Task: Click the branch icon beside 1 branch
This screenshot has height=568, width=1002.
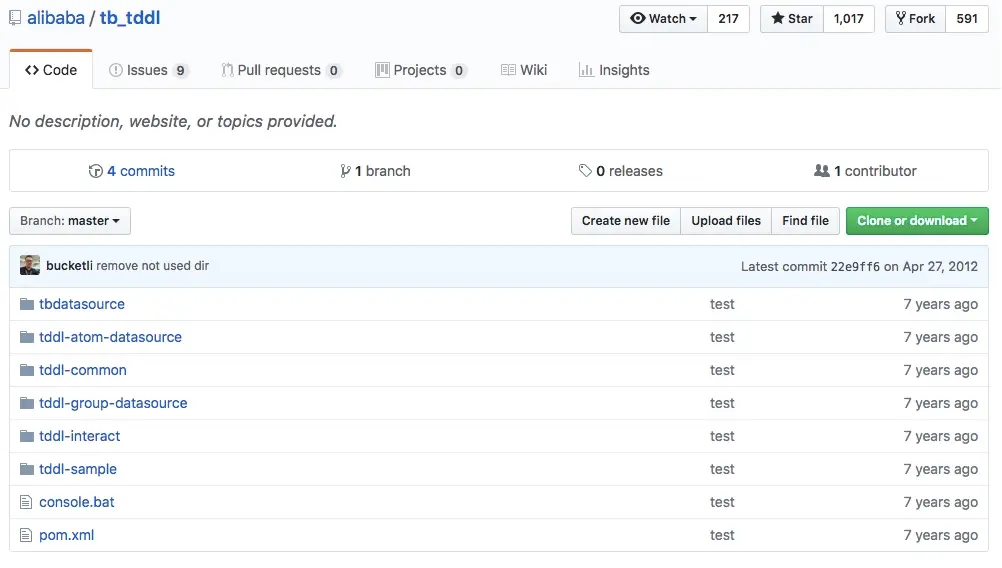Action: coord(345,171)
